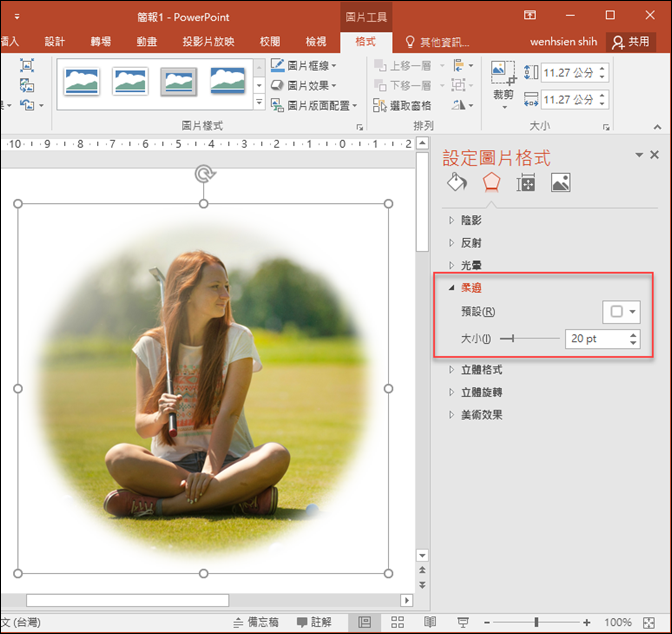Click Bring Forward (上移一層)

[x=402, y=66]
